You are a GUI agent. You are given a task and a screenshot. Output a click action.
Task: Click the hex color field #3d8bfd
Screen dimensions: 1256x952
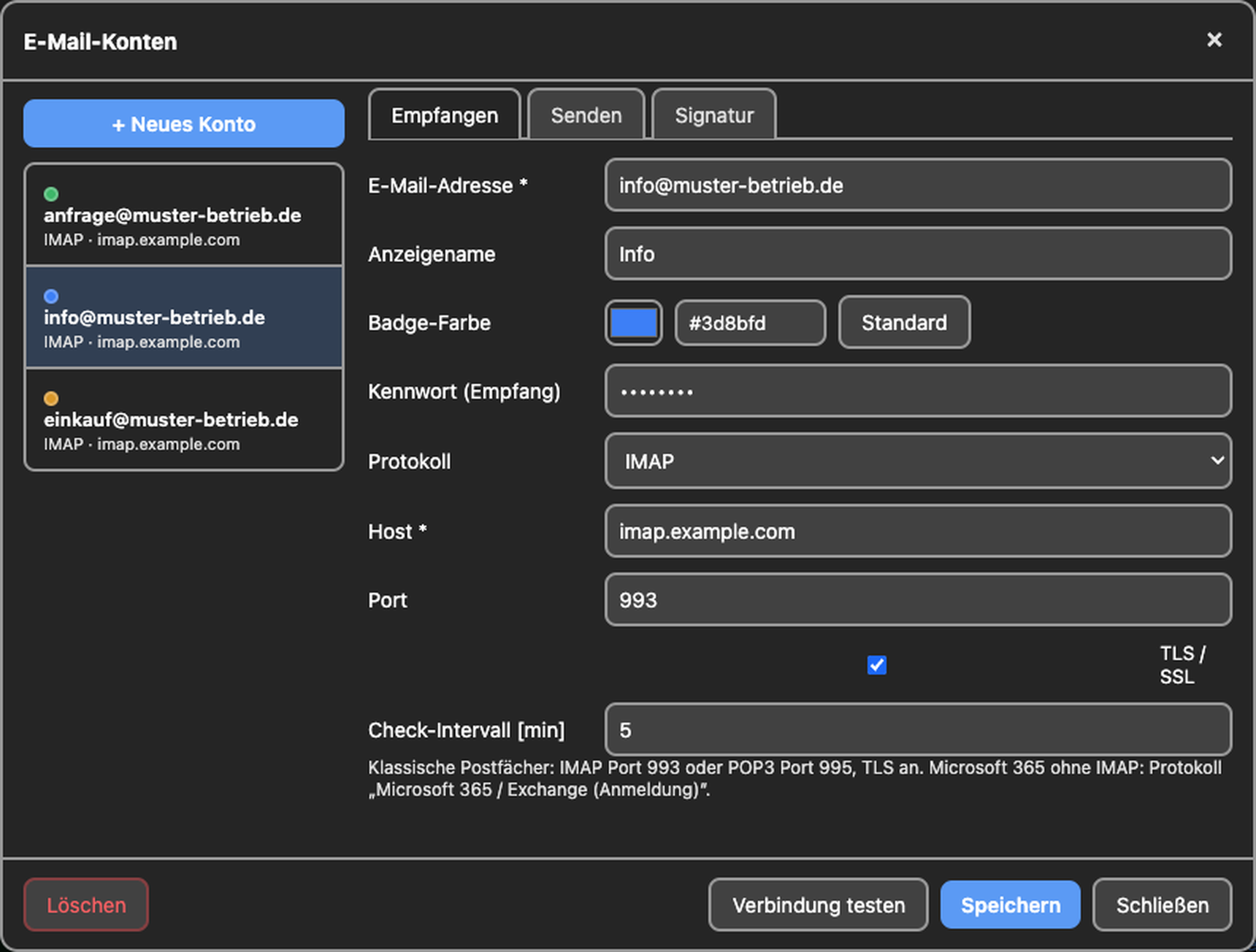pyautogui.click(x=750, y=322)
